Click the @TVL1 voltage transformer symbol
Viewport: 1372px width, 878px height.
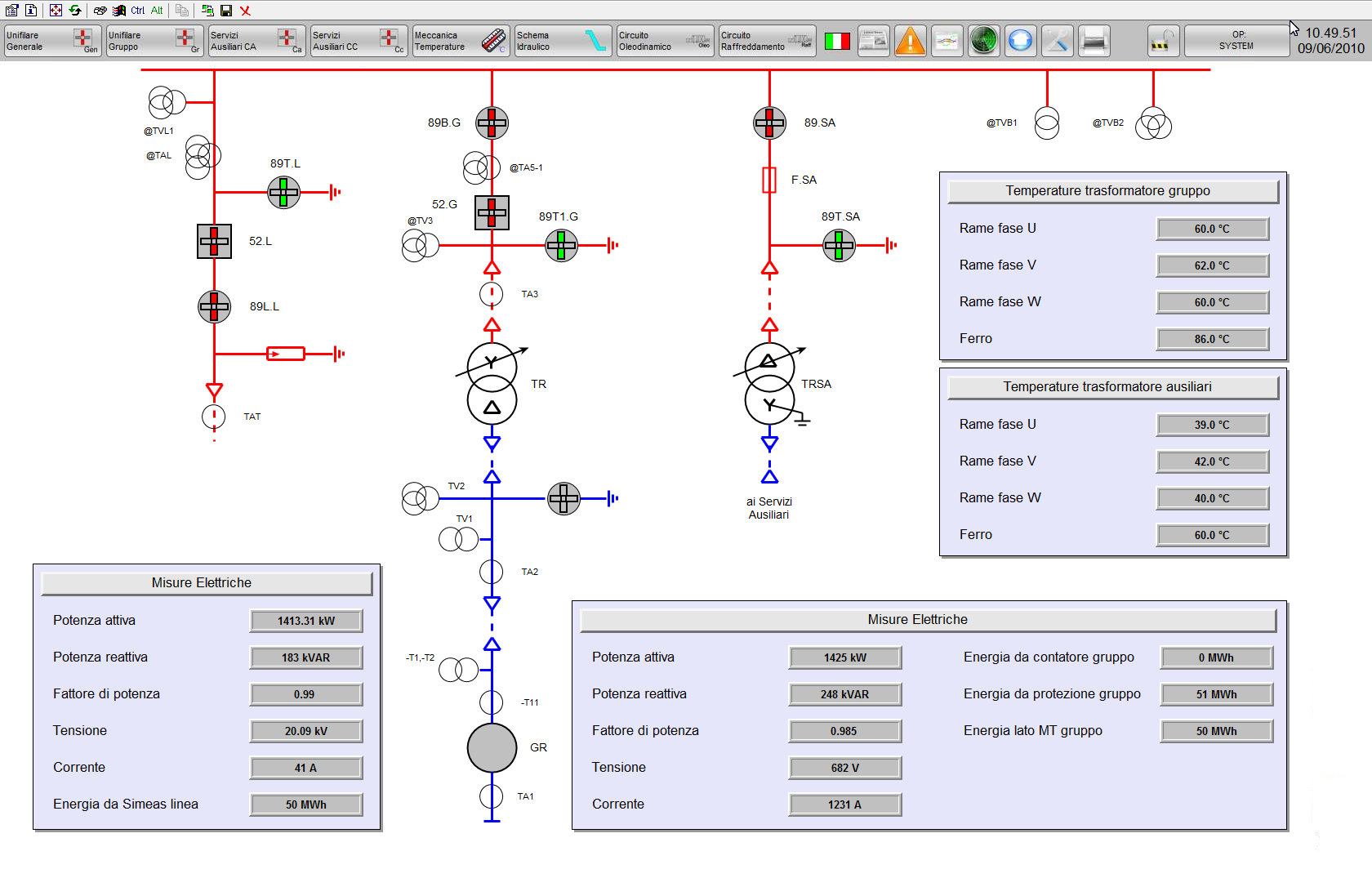pyautogui.click(x=167, y=102)
